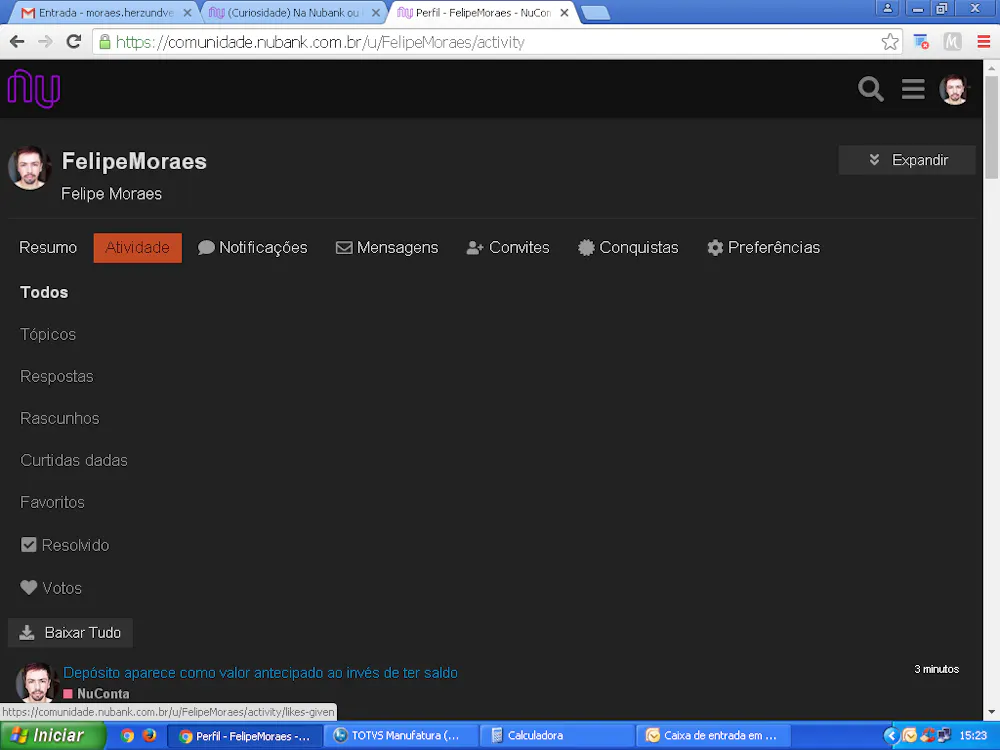1000x750 pixels.
Task: Click the system tray clock showing 15:23
Action: pyautogui.click(x=973, y=736)
